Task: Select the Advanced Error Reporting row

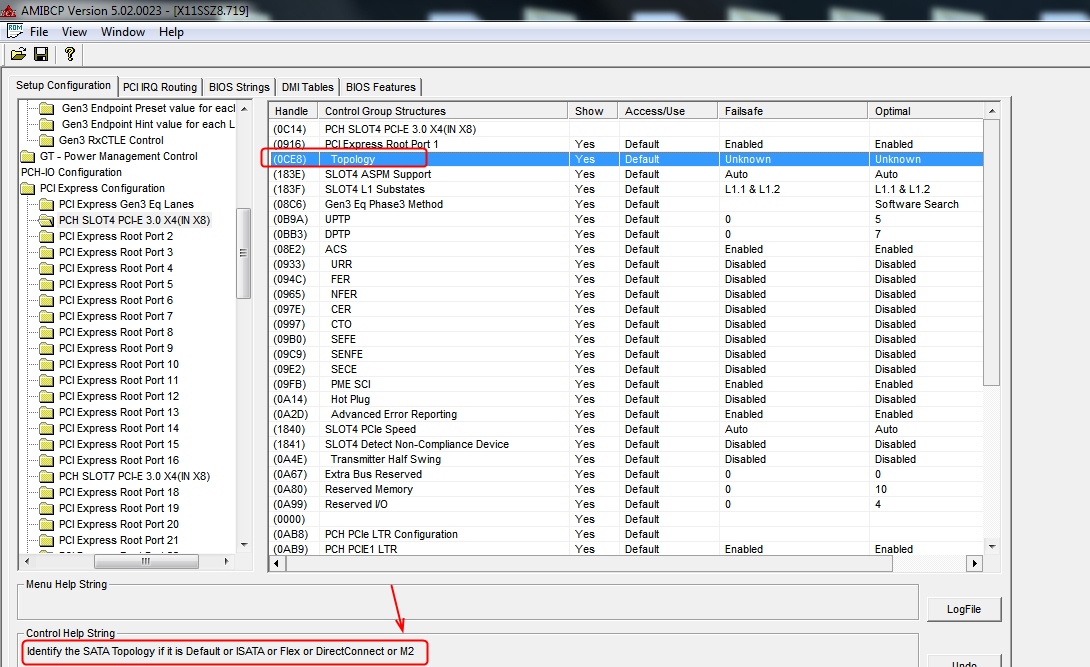Action: (x=626, y=414)
